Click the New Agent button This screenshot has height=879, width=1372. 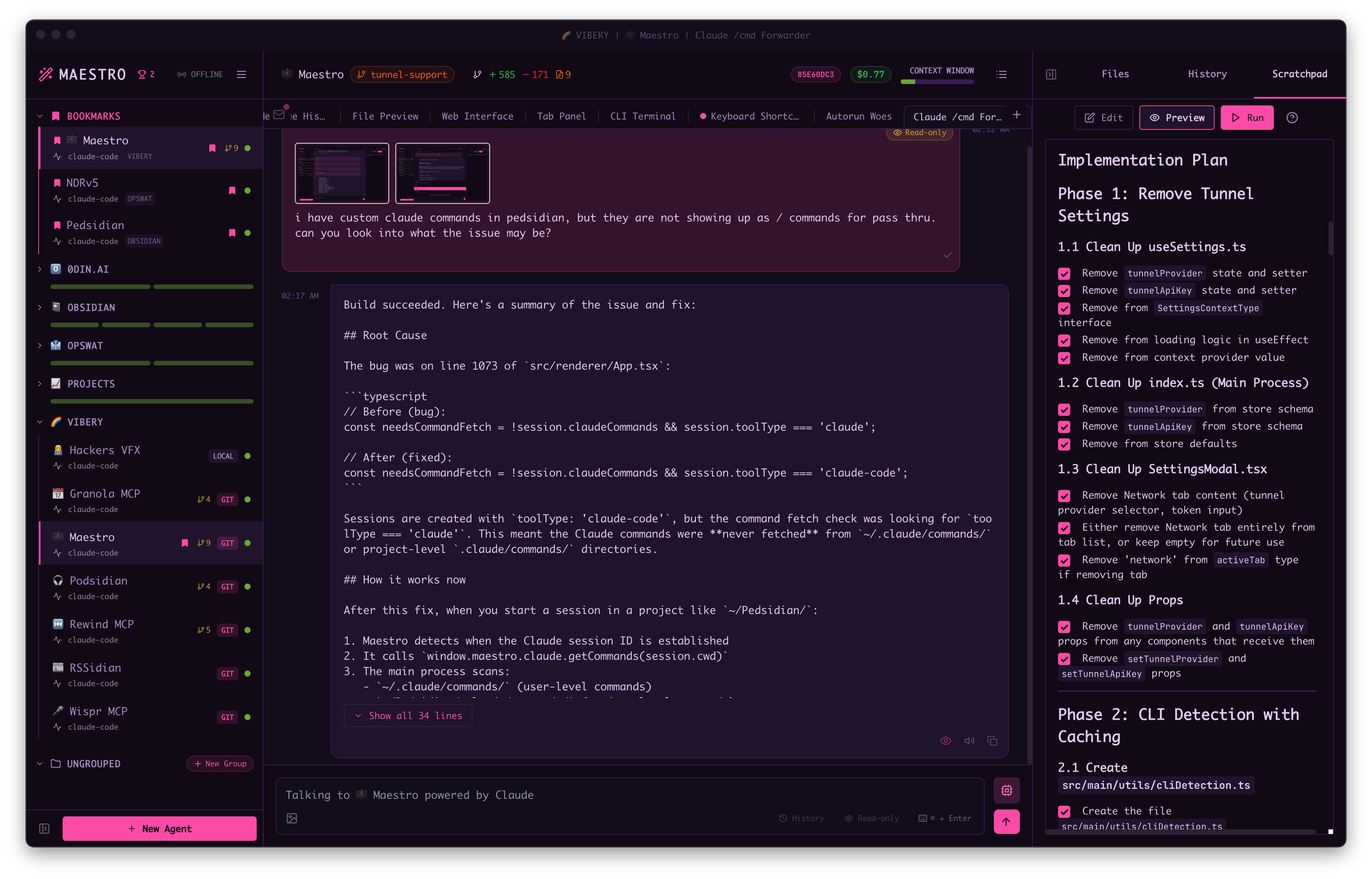pos(159,829)
